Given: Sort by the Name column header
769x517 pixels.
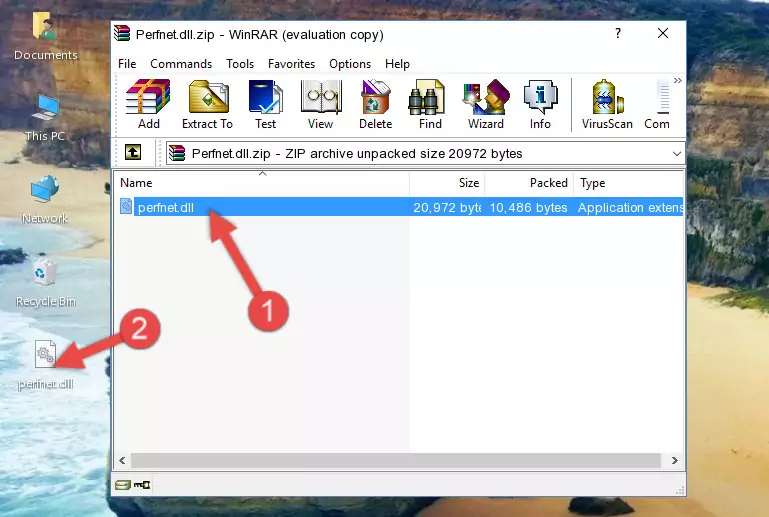Looking at the screenshot, I should click(x=262, y=183).
